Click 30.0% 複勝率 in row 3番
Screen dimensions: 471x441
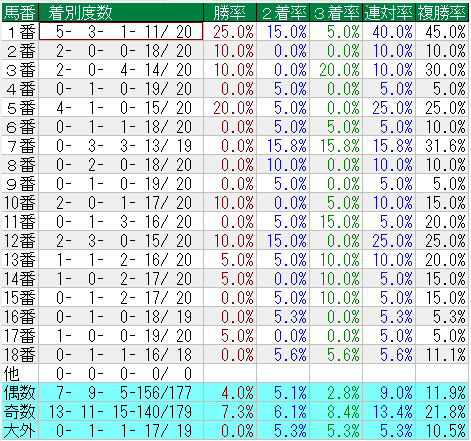tap(442, 70)
